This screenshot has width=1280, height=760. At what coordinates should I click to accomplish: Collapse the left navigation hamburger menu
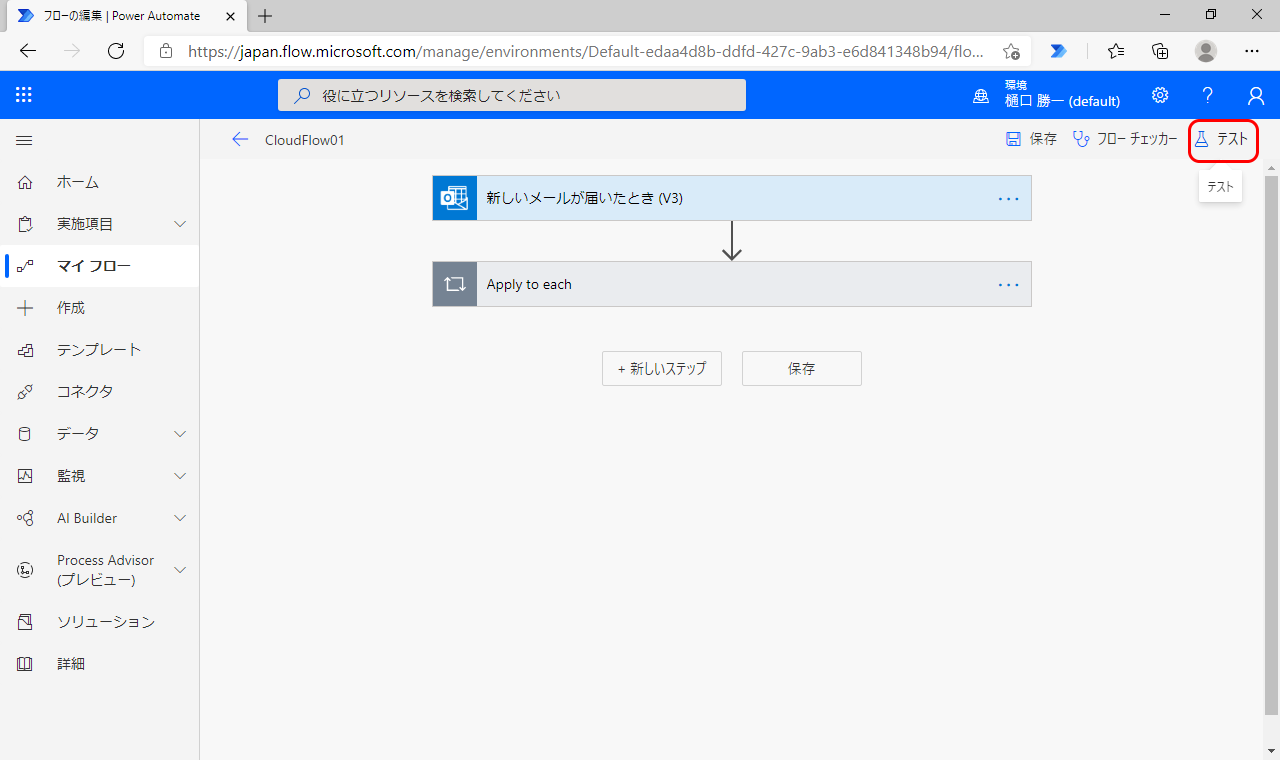click(x=24, y=141)
